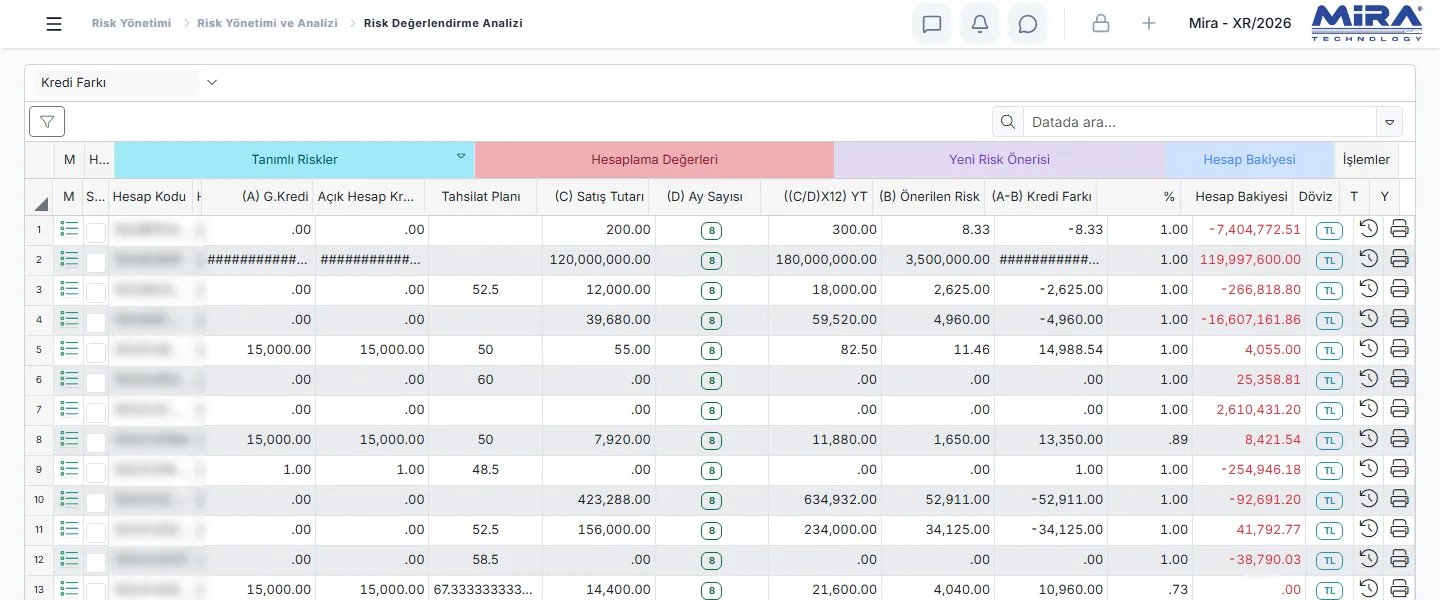Click the lock icon in header
Viewport: 1440px width, 600px height.
point(1101,24)
